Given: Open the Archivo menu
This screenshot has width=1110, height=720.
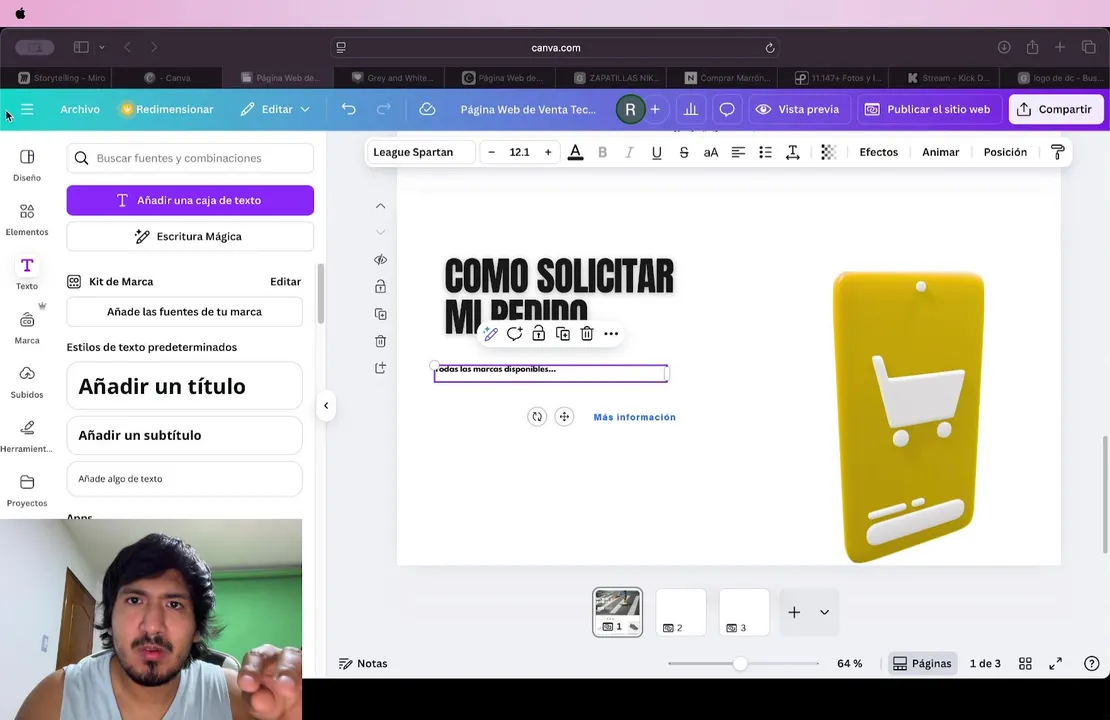Looking at the screenshot, I should pos(80,109).
